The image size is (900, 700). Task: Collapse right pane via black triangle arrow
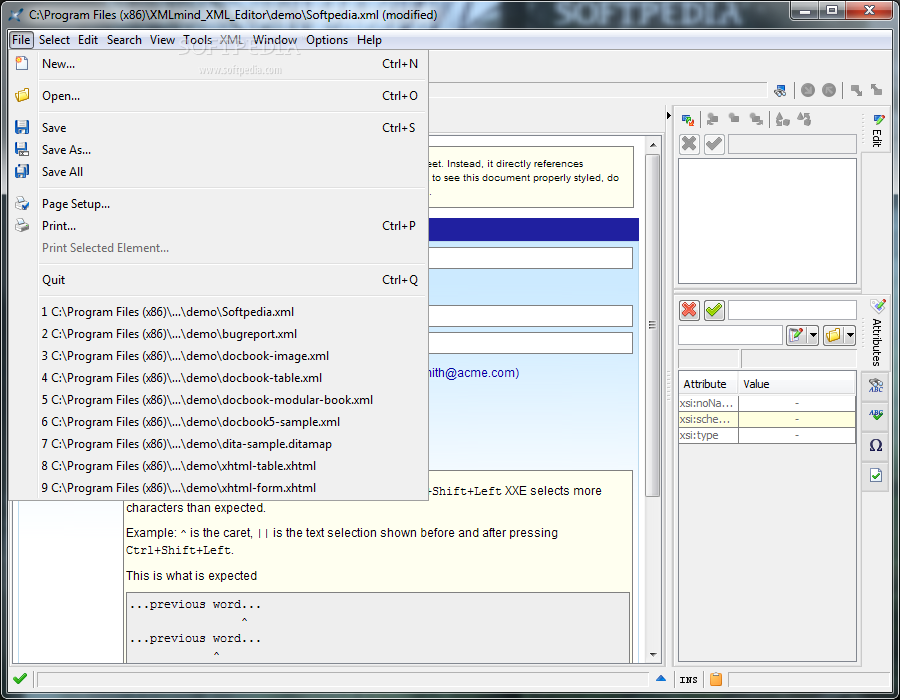click(x=669, y=115)
